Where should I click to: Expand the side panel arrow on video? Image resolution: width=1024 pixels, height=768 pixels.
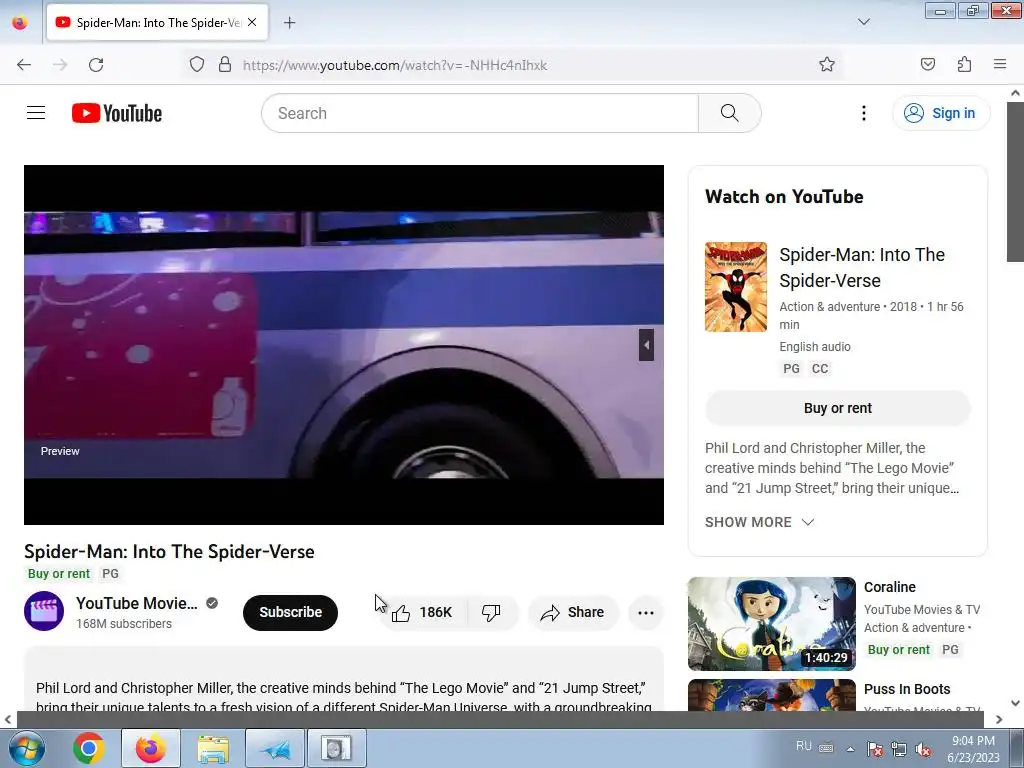(646, 345)
